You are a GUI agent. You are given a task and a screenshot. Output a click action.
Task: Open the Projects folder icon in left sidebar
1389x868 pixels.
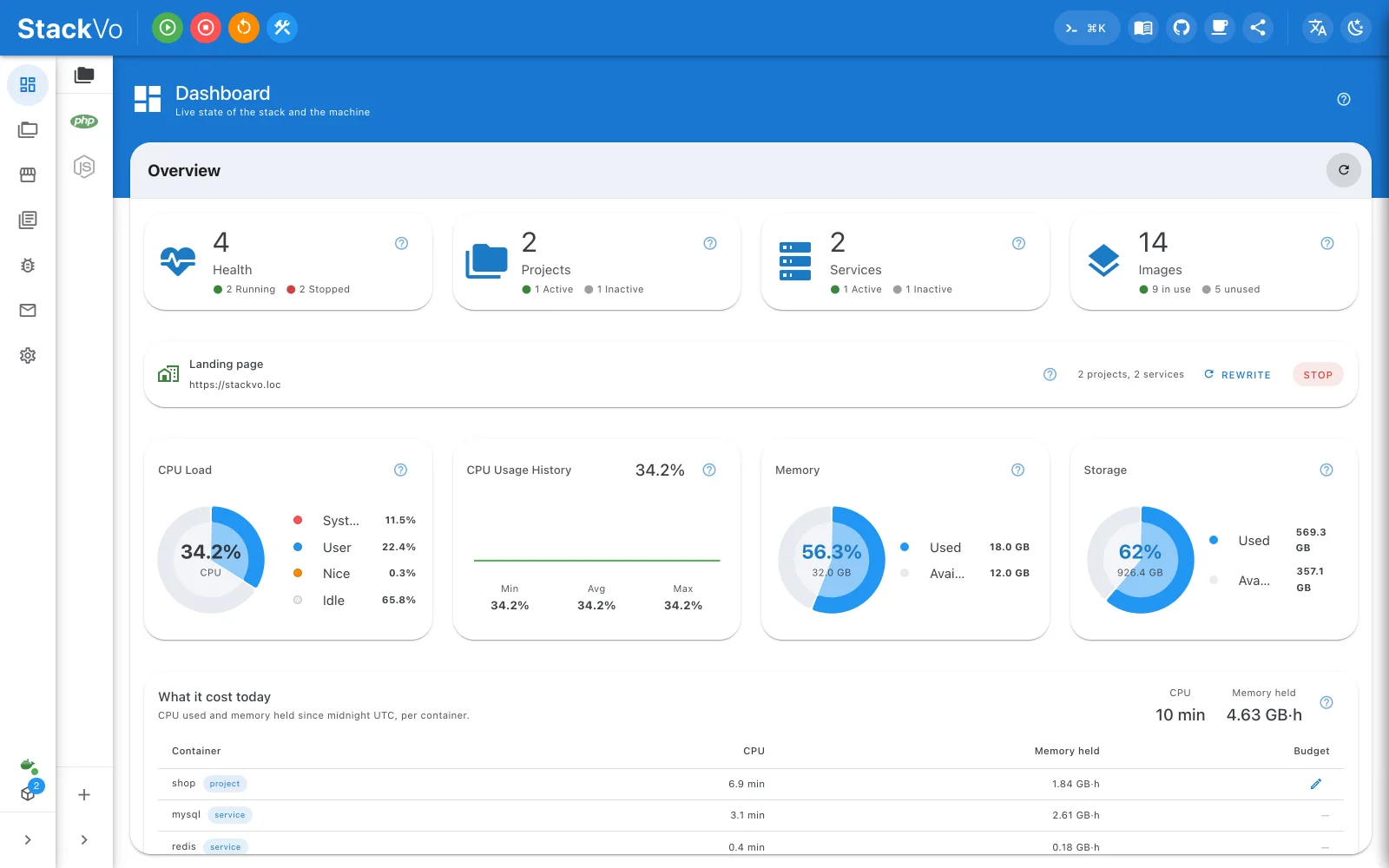pos(28,130)
